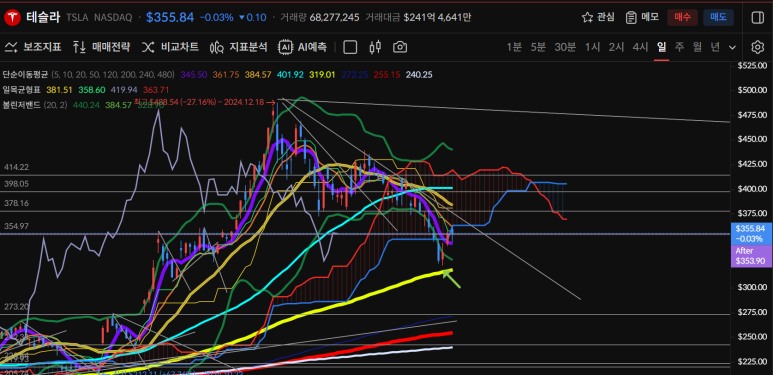The height and width of the screenshot is (375, 773).
Task: Click the Tesla logo icon
Action: pos(11,18)
